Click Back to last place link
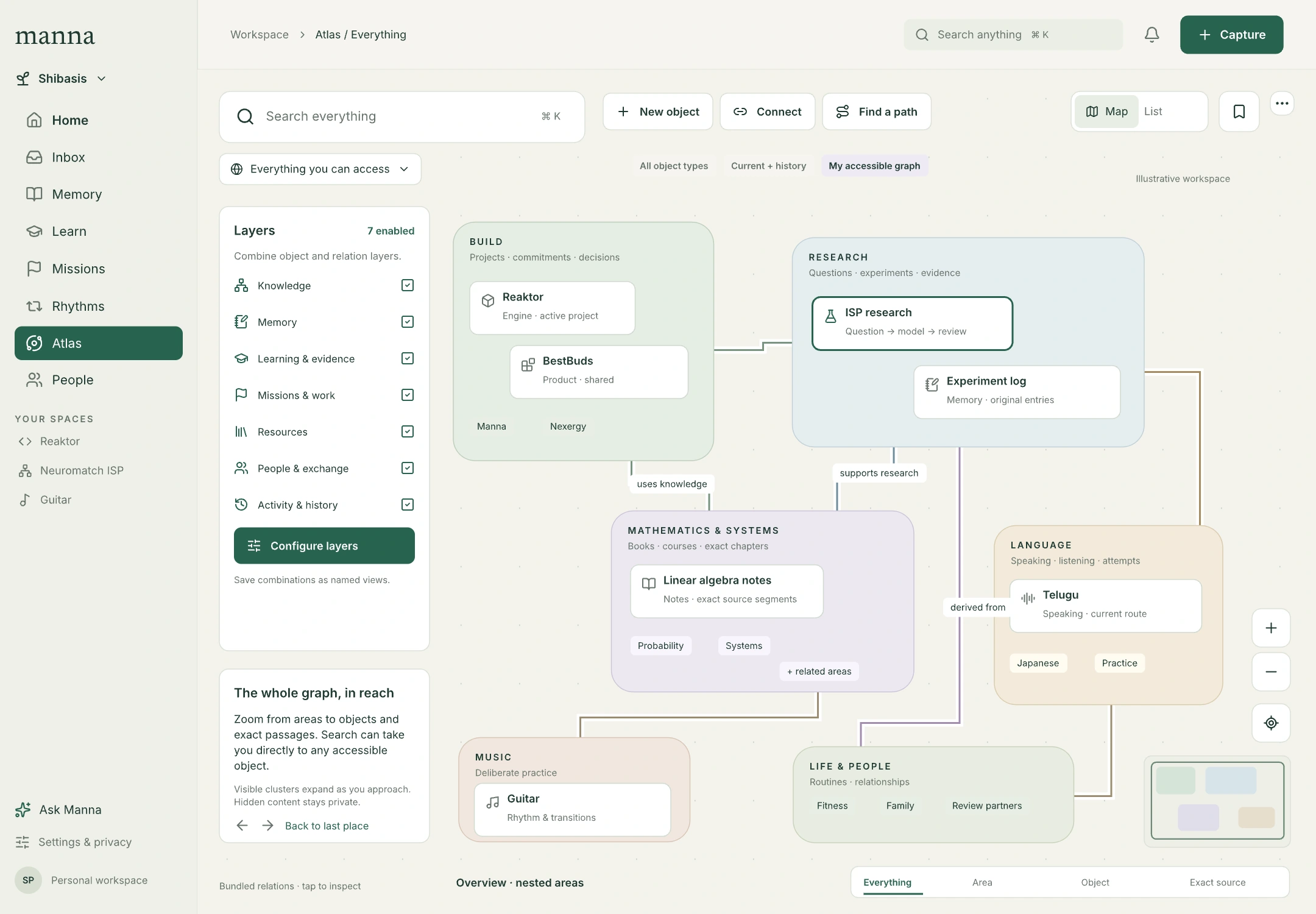Image resolution: width=1316 pixels, height=914 pixels. [327, 826]
